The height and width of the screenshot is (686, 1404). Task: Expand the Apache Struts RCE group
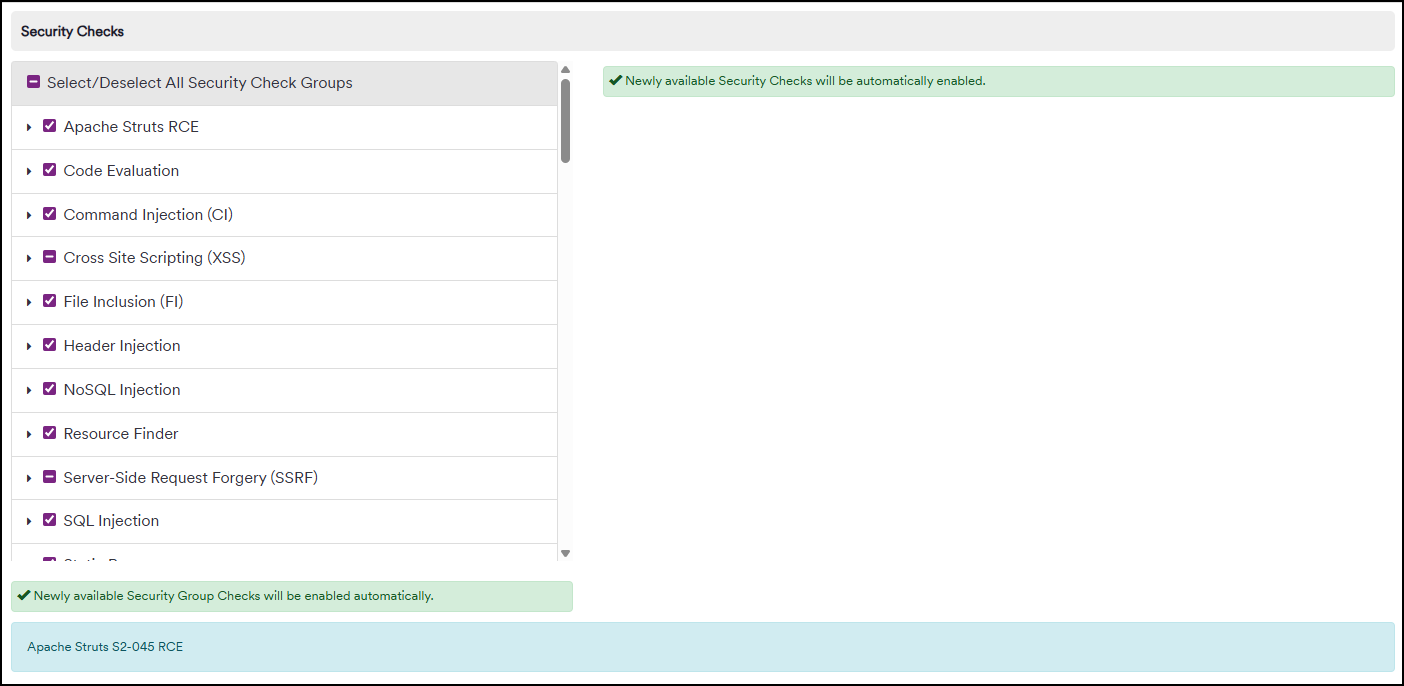tap(29, 126)
